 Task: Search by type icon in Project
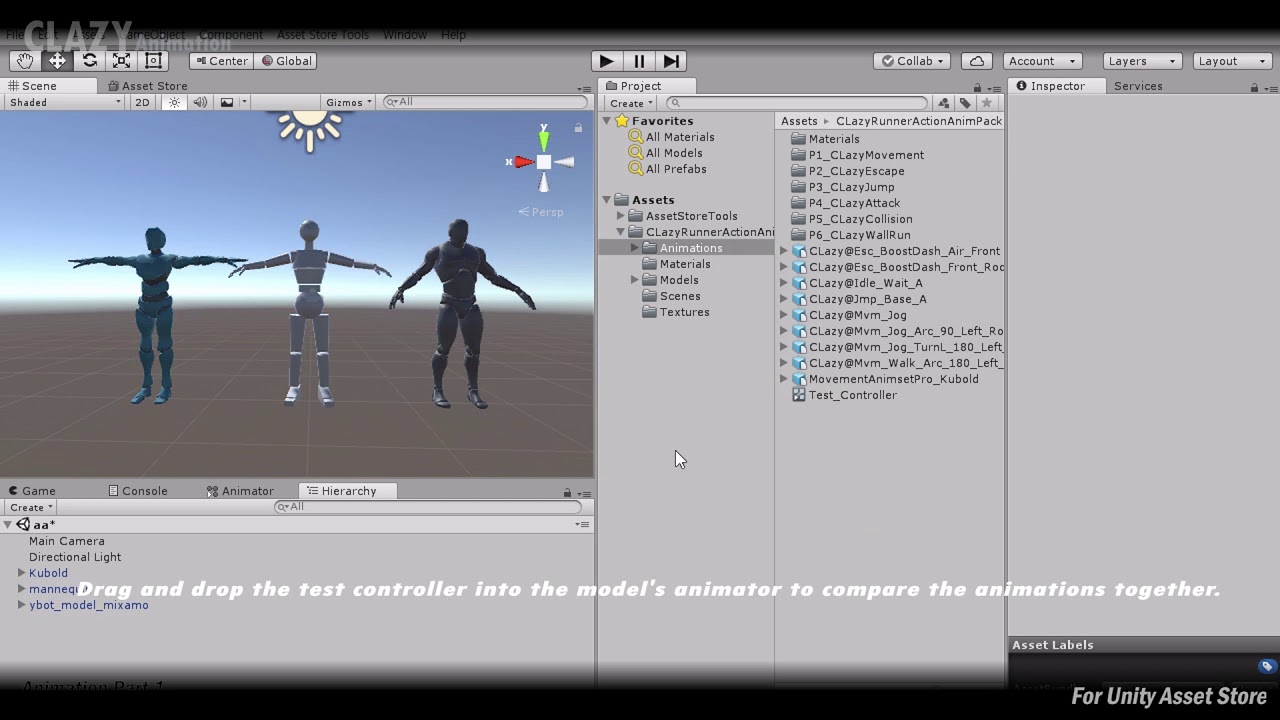(x=943, y=103)
